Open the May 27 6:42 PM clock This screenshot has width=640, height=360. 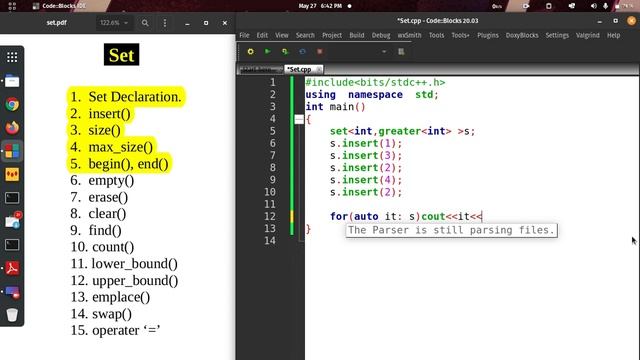320,6
